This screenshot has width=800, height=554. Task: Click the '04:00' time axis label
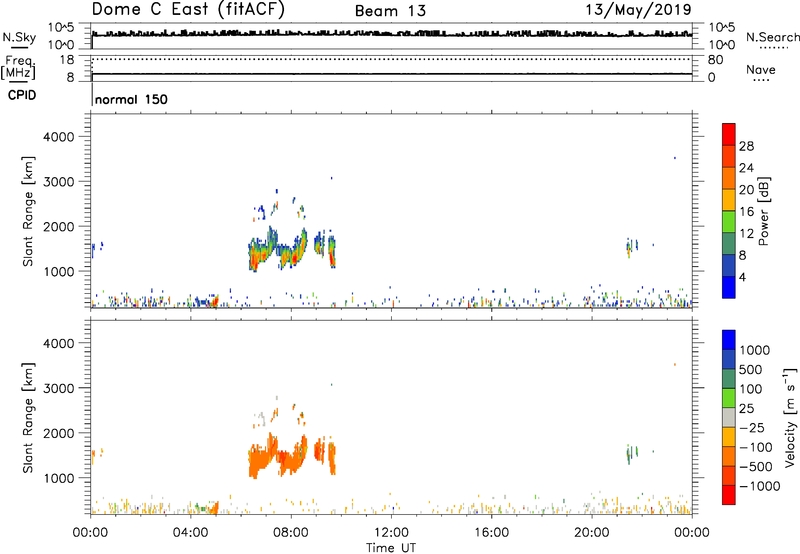190,533
